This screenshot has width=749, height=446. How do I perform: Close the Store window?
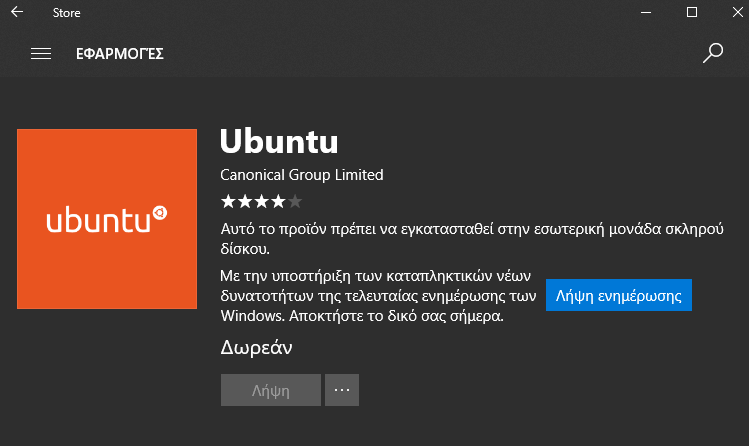point(738,12)
